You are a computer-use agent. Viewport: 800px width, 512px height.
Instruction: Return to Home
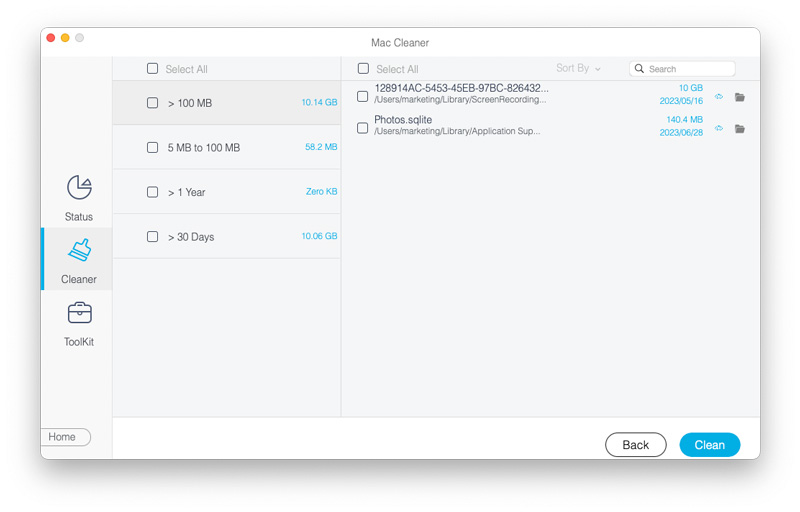(65, 437)
